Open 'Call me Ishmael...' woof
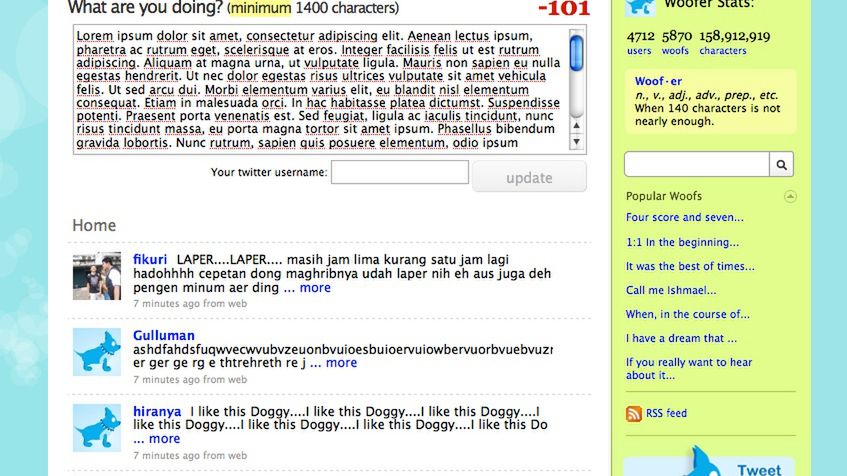Image resolution: width=847 pixels, height=476 pixels. [x=671, y=290]
